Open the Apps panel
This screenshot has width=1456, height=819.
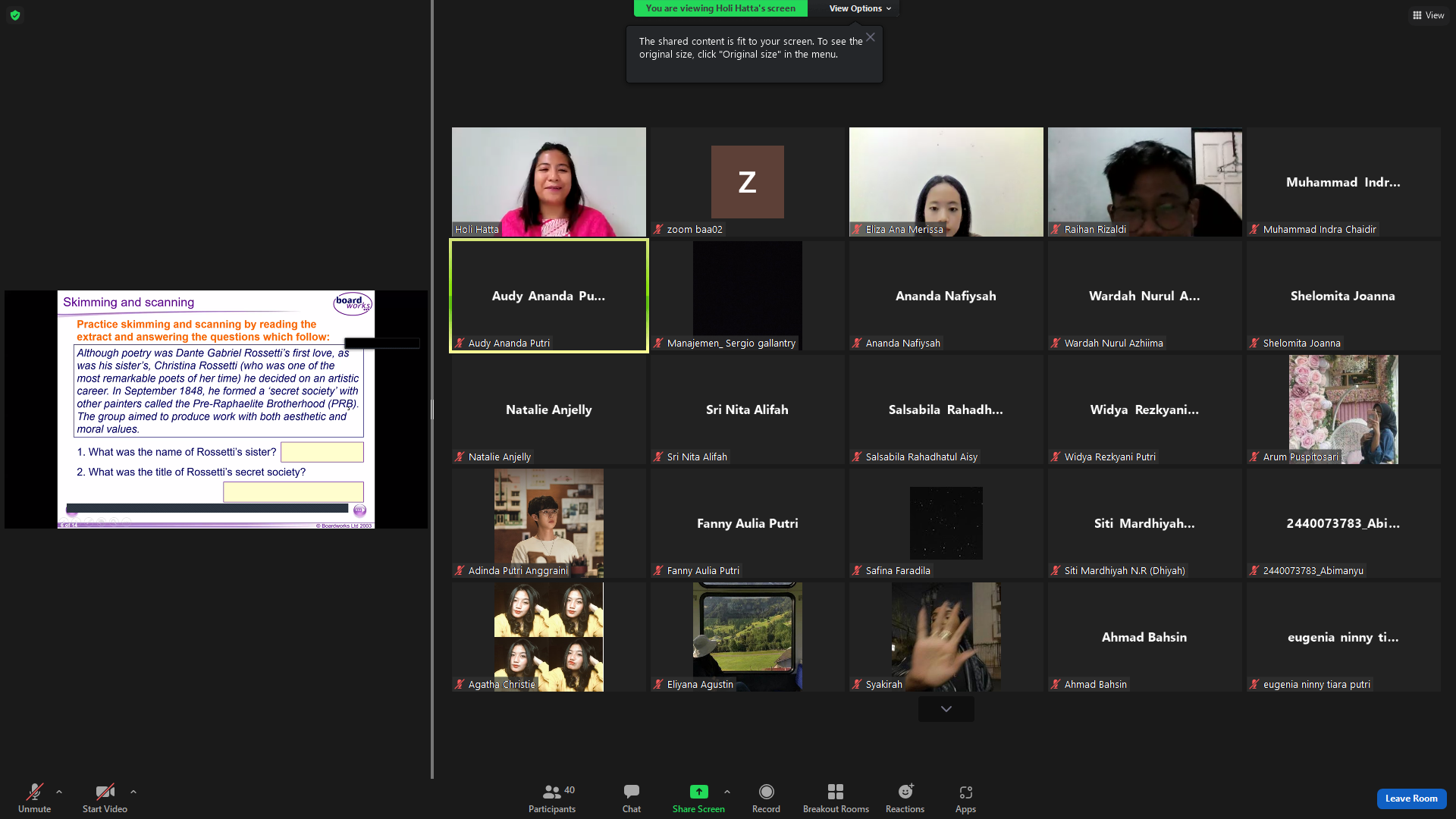pyautogui.click(x=965, y=799)
